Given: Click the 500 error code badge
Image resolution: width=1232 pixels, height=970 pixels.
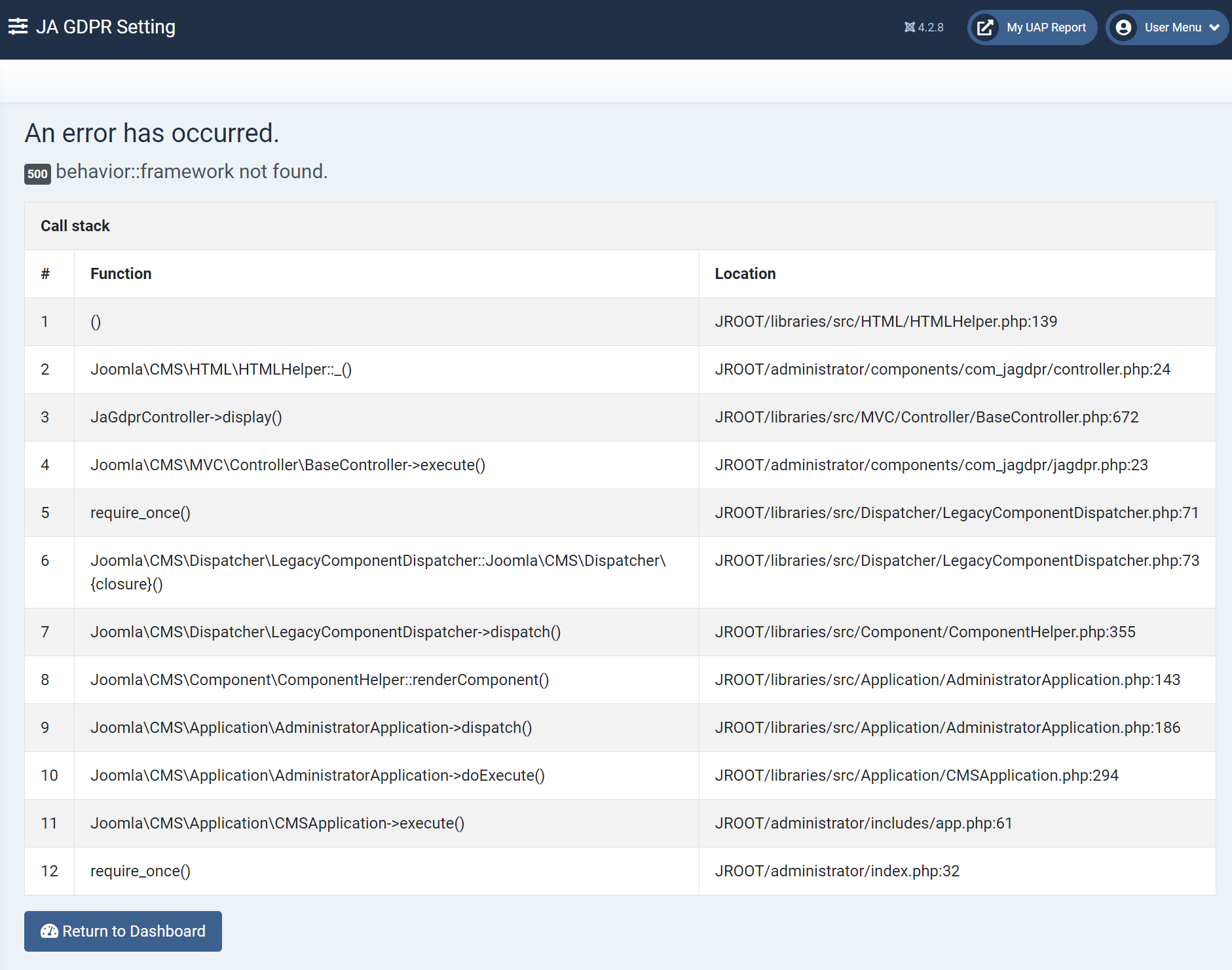Looking at the screenshot, I should click(37, 174).
